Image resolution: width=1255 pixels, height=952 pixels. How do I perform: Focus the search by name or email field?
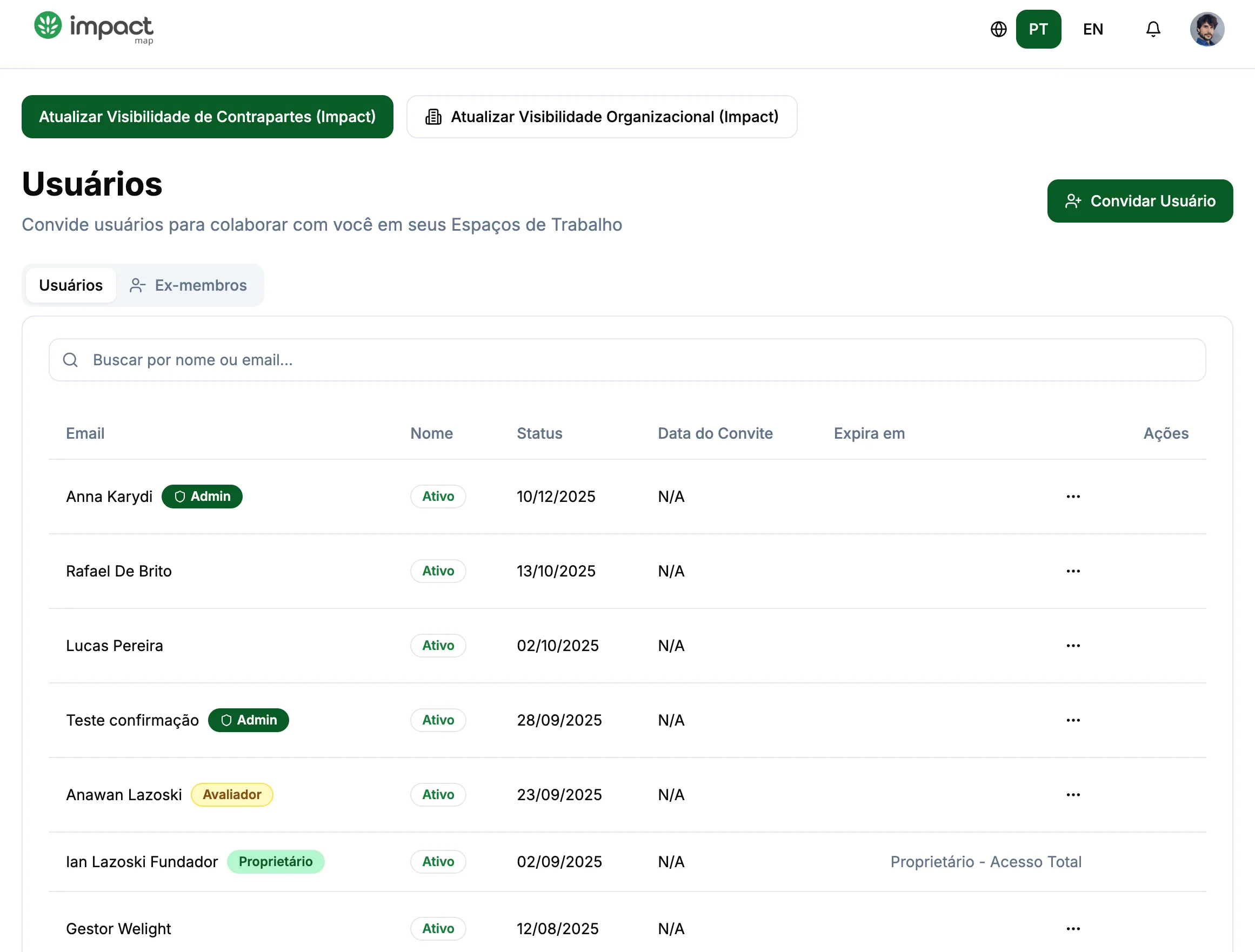tap(627, 359)
